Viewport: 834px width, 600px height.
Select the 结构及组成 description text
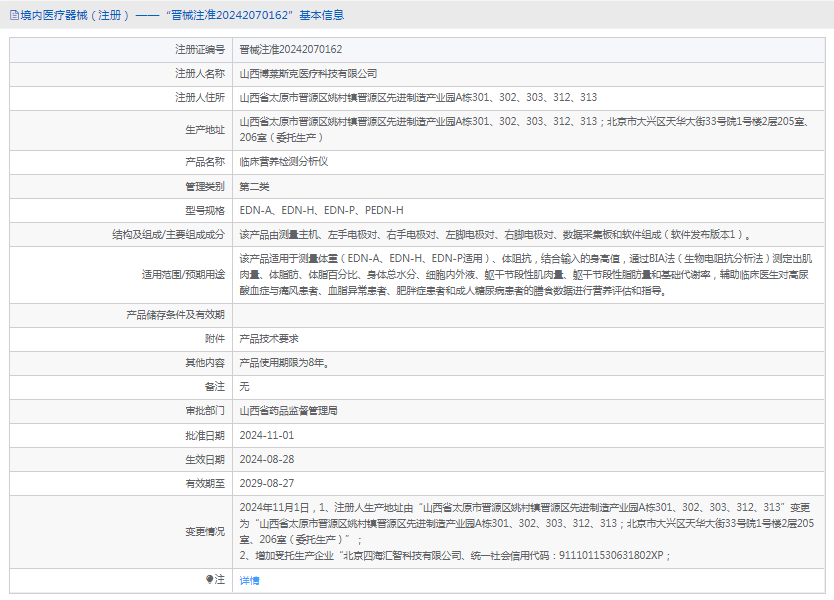click(495, 235)
